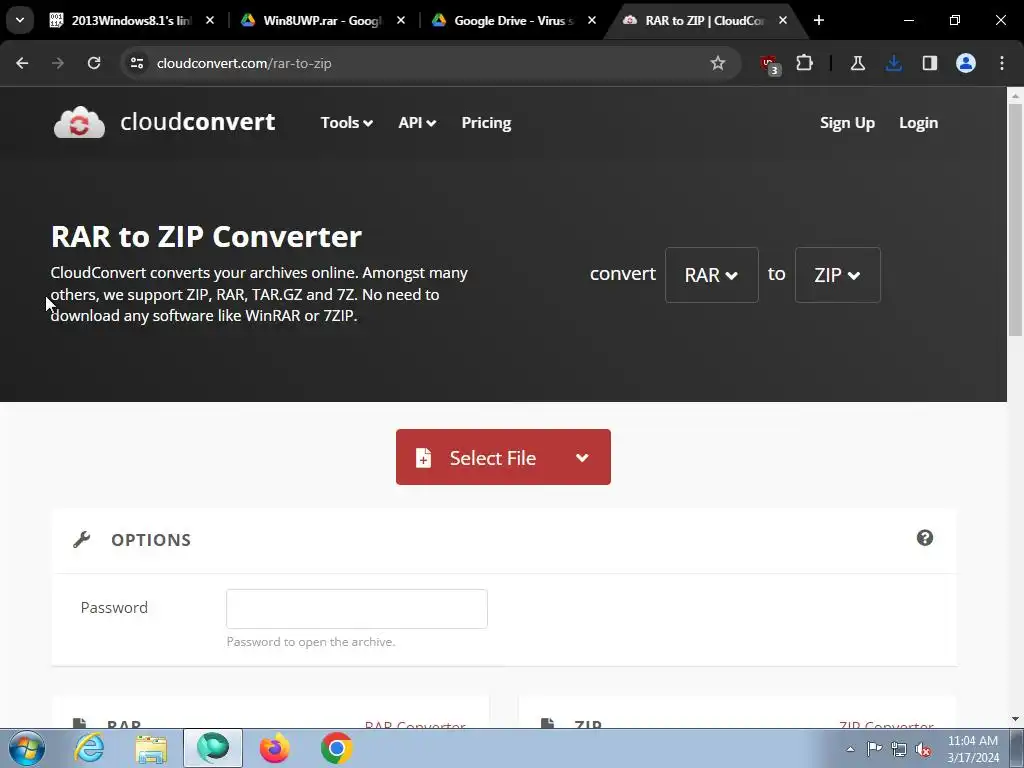Open the uBlock extension icon with badge 3
The image size is (1024, 768).
(x=770, y=64)
